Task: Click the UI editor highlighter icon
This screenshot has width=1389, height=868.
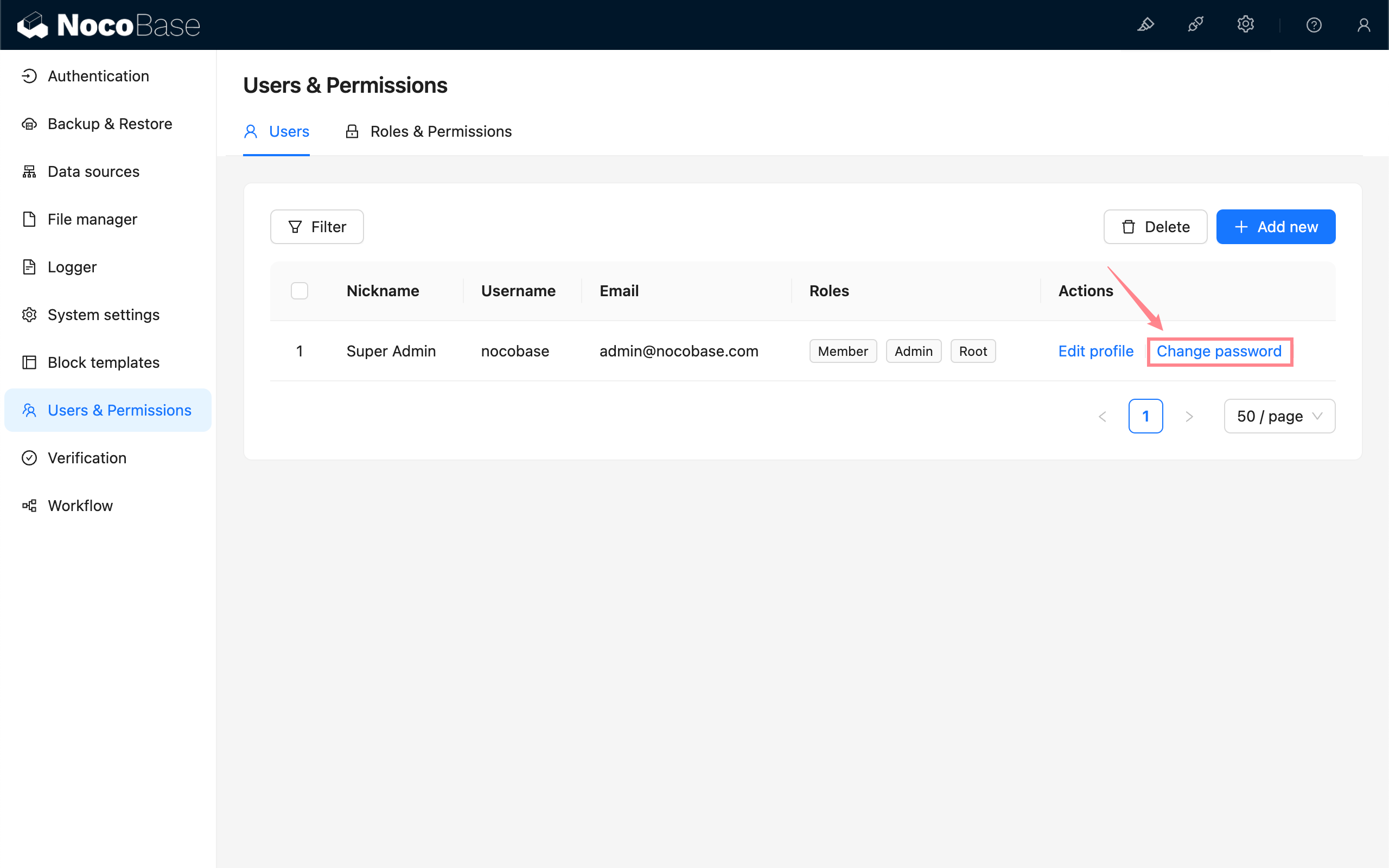Action: coord(1145,25)
